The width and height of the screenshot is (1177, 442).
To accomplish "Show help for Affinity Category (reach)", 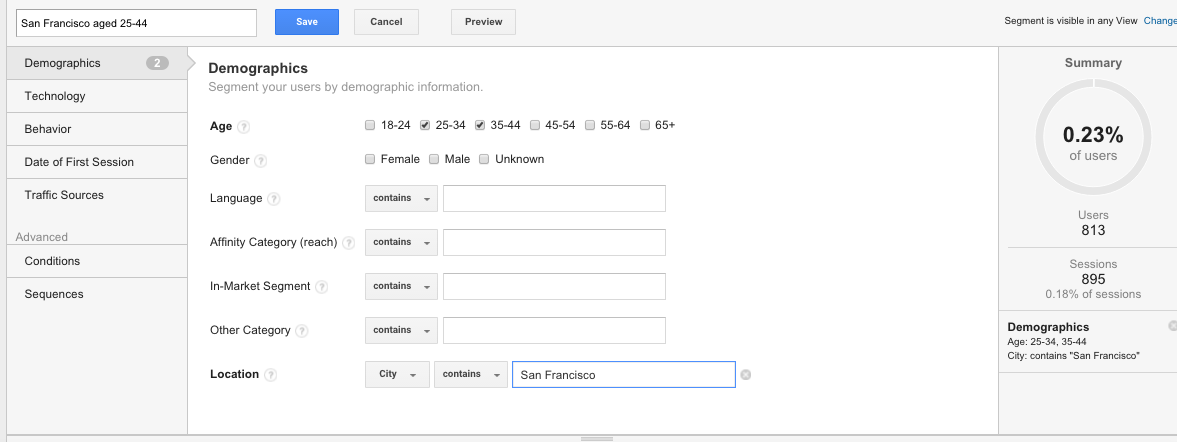I will pos(348,243).
